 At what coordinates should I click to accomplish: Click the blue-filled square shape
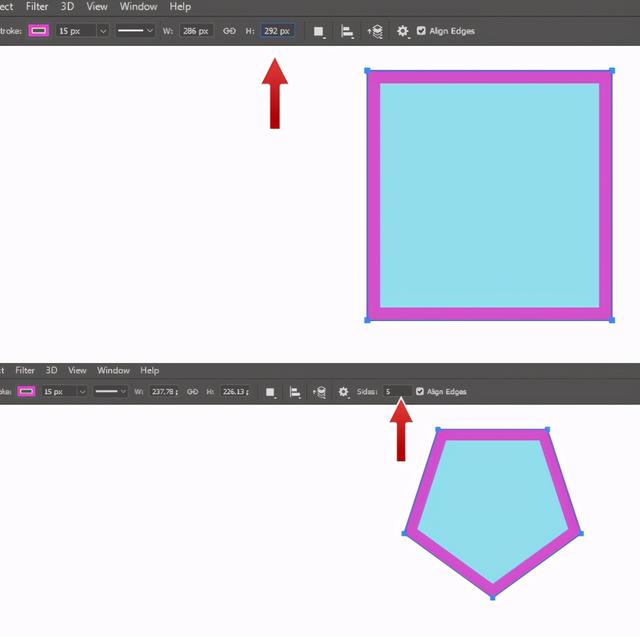pos(489,195)
